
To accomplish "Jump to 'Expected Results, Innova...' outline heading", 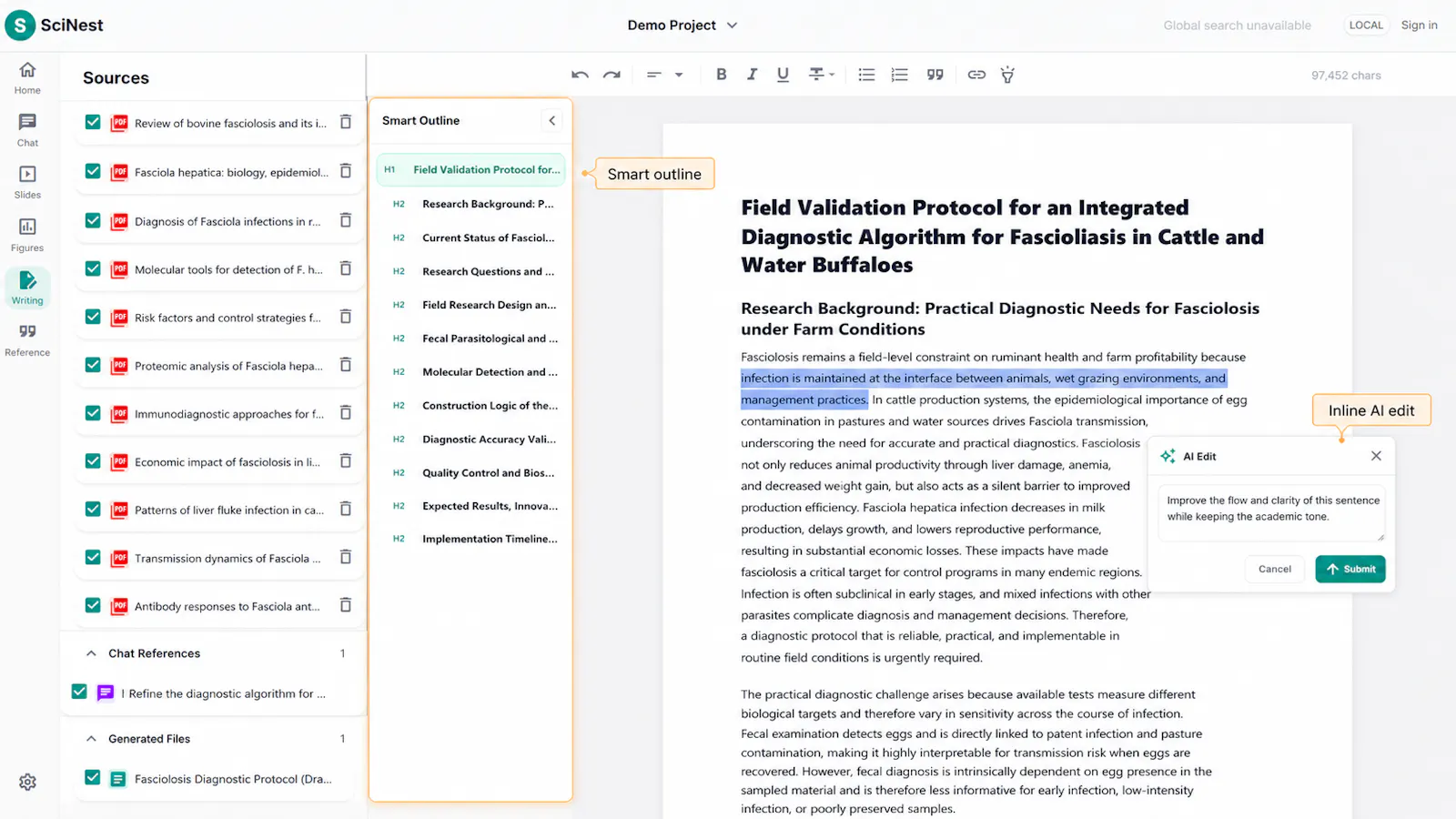I will pyautogui.click(x=475, y=506).
